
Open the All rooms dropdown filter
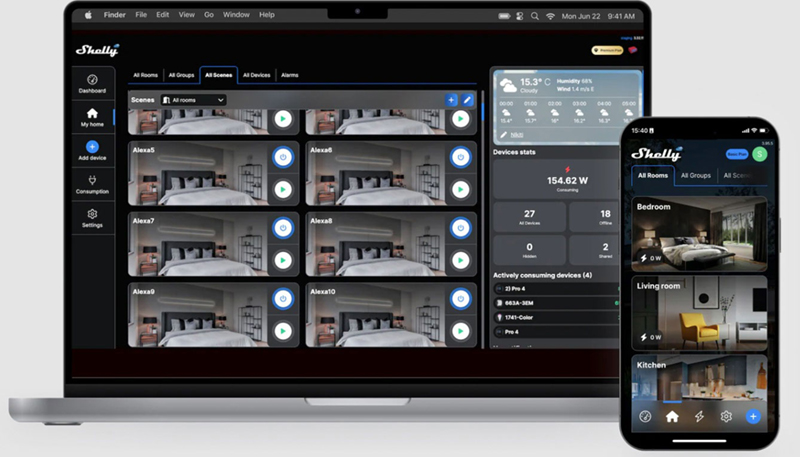(193, 100)
